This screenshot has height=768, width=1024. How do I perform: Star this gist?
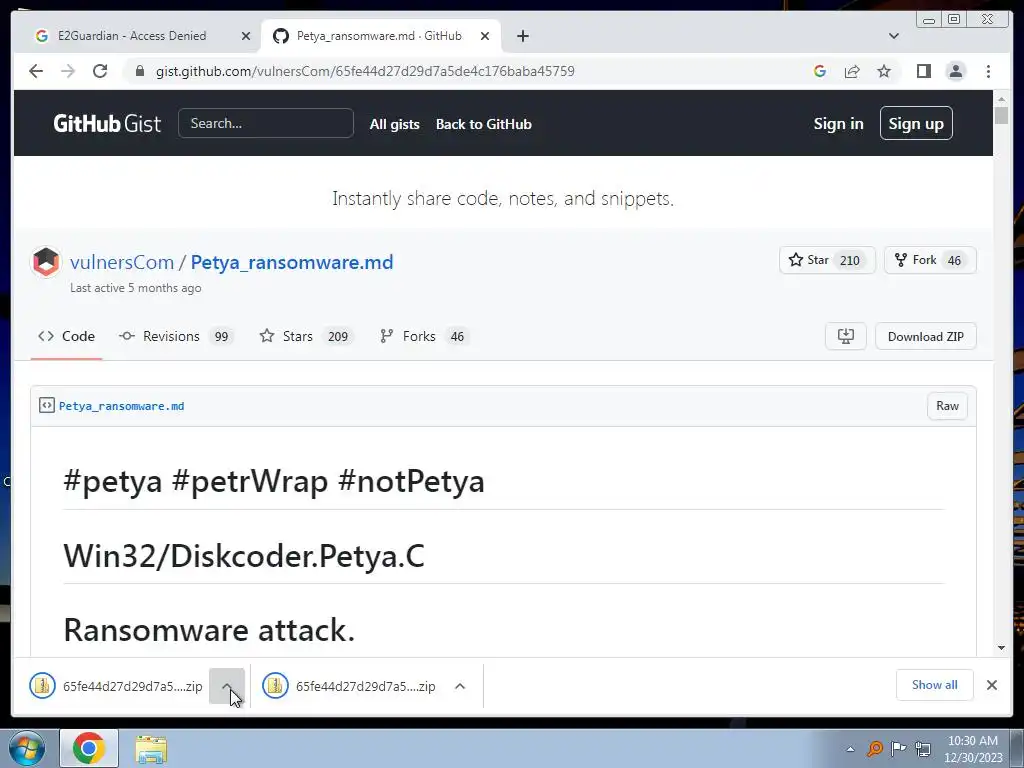(x=809, y=260)
